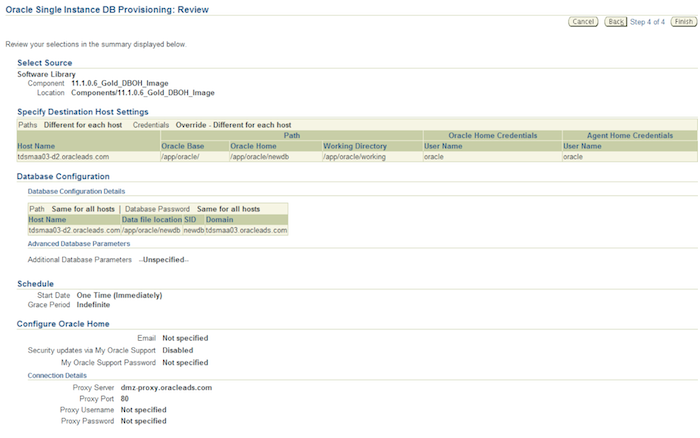Go back with the Back button

coord(616,21)
